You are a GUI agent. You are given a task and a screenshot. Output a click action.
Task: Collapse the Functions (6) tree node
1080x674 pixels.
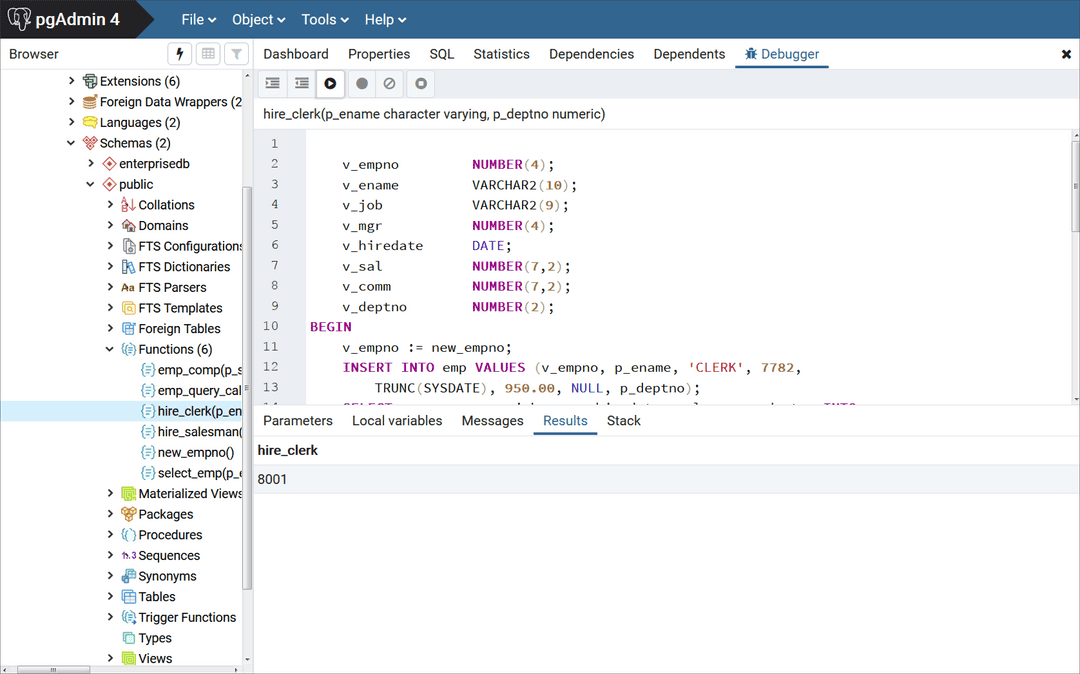click(x=110, y=349)
